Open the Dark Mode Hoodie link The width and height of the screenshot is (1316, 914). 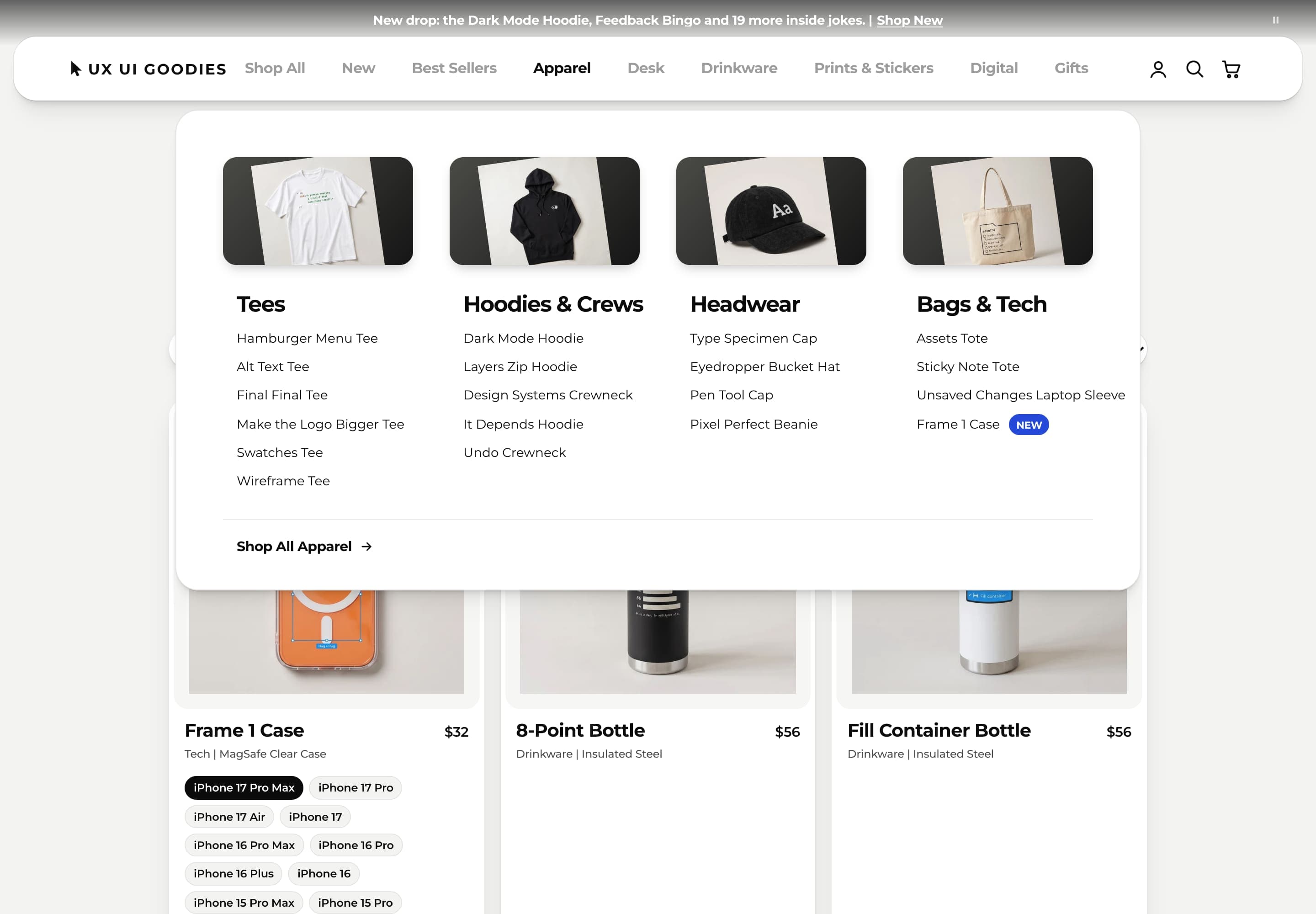pos(523,339)
